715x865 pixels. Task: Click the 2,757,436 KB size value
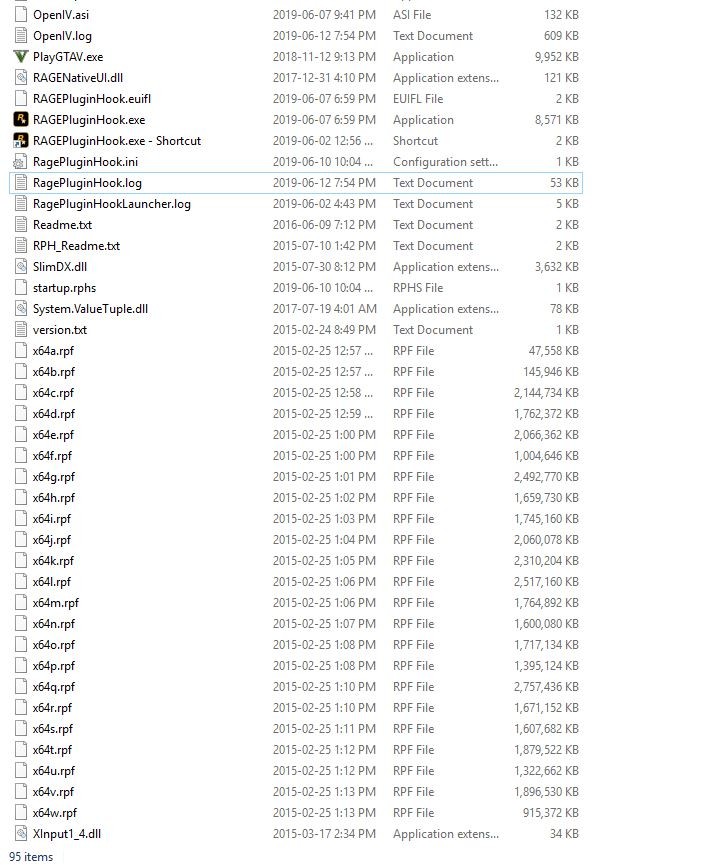click(546, 687)
